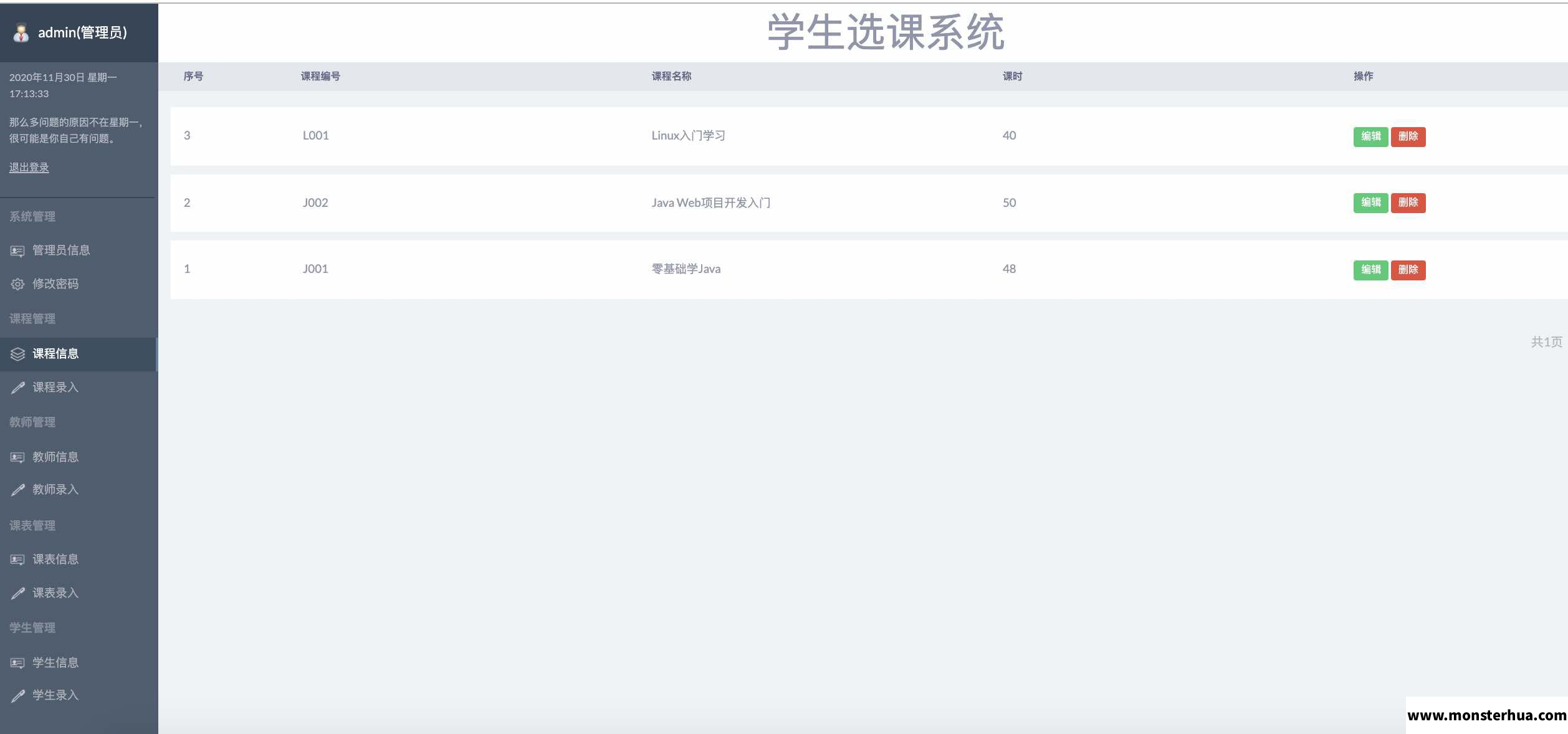Click the 操作 column header
This screenshot has width=1568, height=734.
pyautogui.click(x=1363, y=76)
